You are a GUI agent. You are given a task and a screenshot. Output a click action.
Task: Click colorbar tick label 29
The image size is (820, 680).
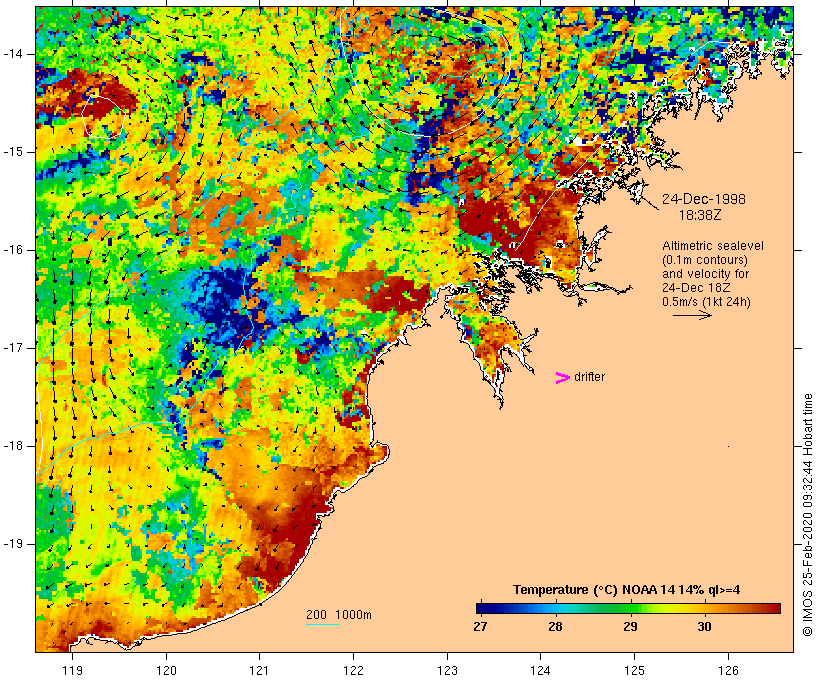(630, 627)
